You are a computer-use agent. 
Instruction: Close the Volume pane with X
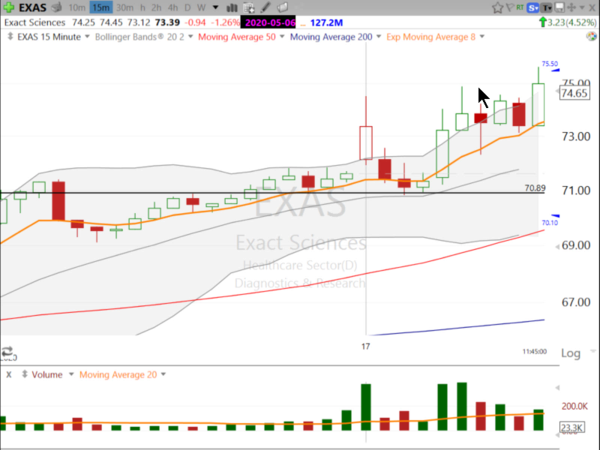[9, 375]
